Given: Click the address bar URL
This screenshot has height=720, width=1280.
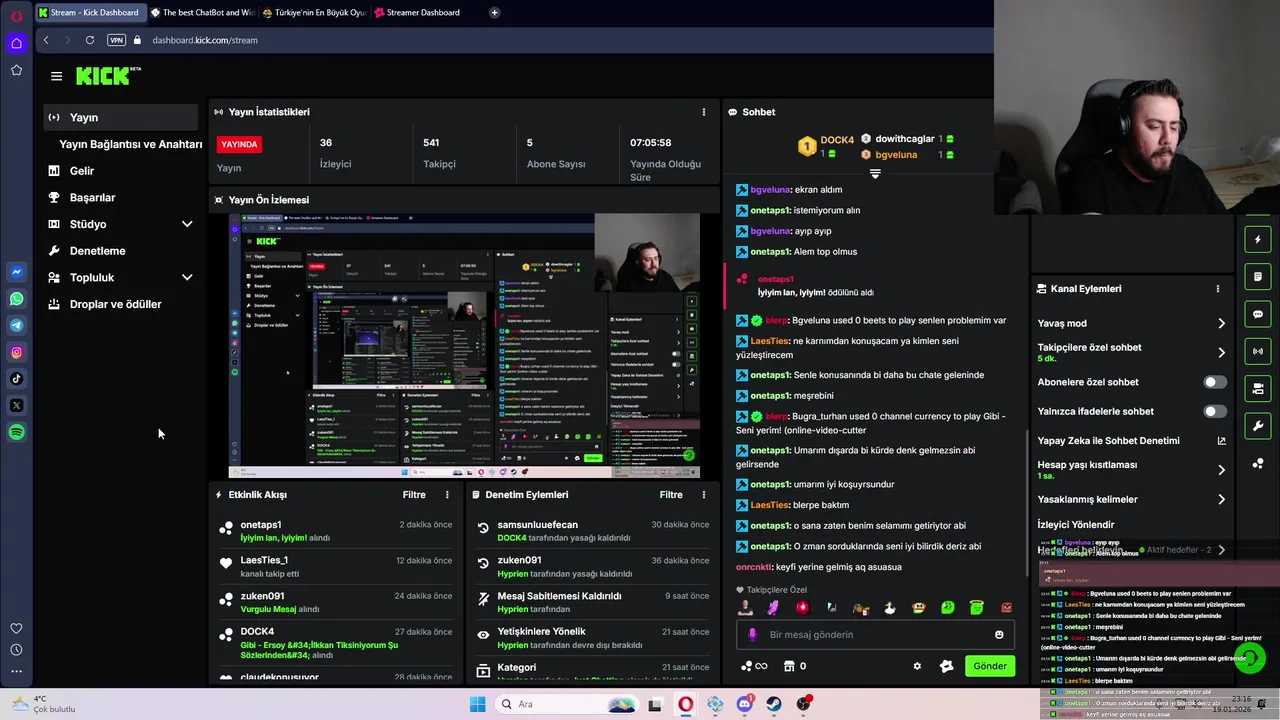Looking at the screenshot, I should [x=205, y=40].
